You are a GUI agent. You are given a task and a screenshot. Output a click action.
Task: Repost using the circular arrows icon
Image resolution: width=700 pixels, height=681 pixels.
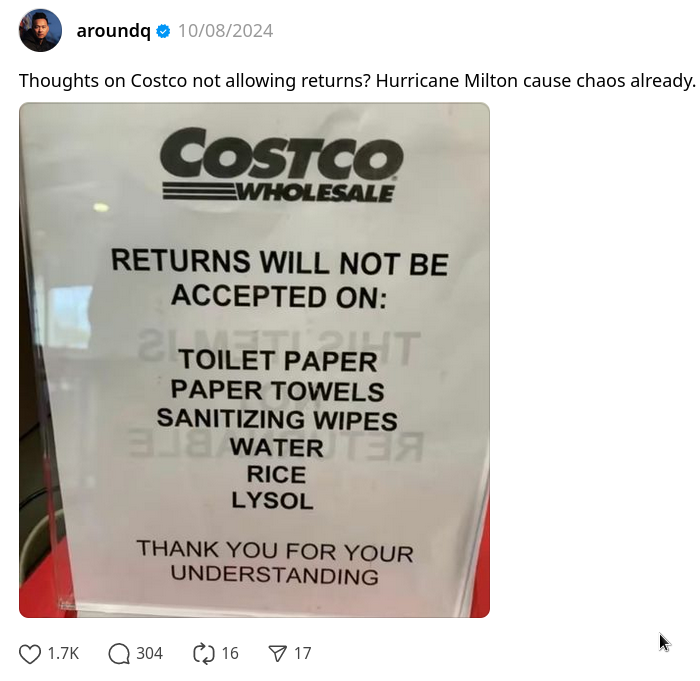tap(204, 653)
